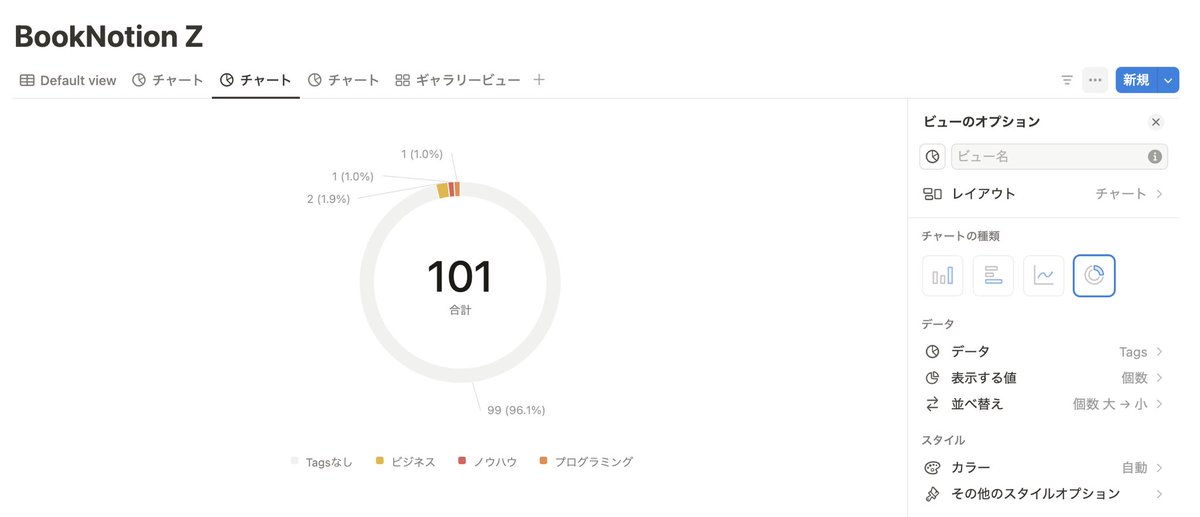Click the blue 新規 button
The image size is (1200, 517).
pyautogui.click(x=1136, y=80)
